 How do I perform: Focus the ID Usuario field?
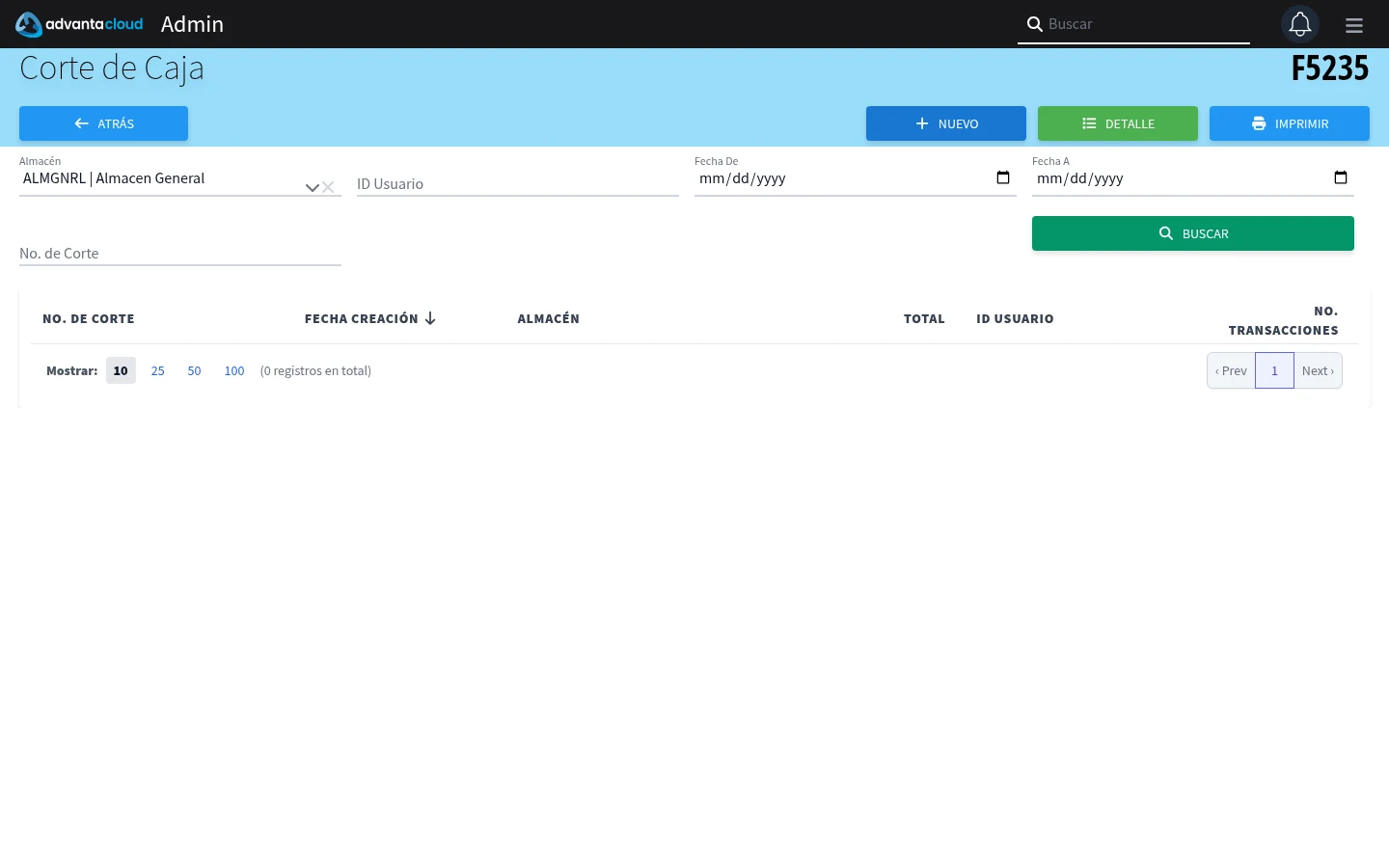518,183
